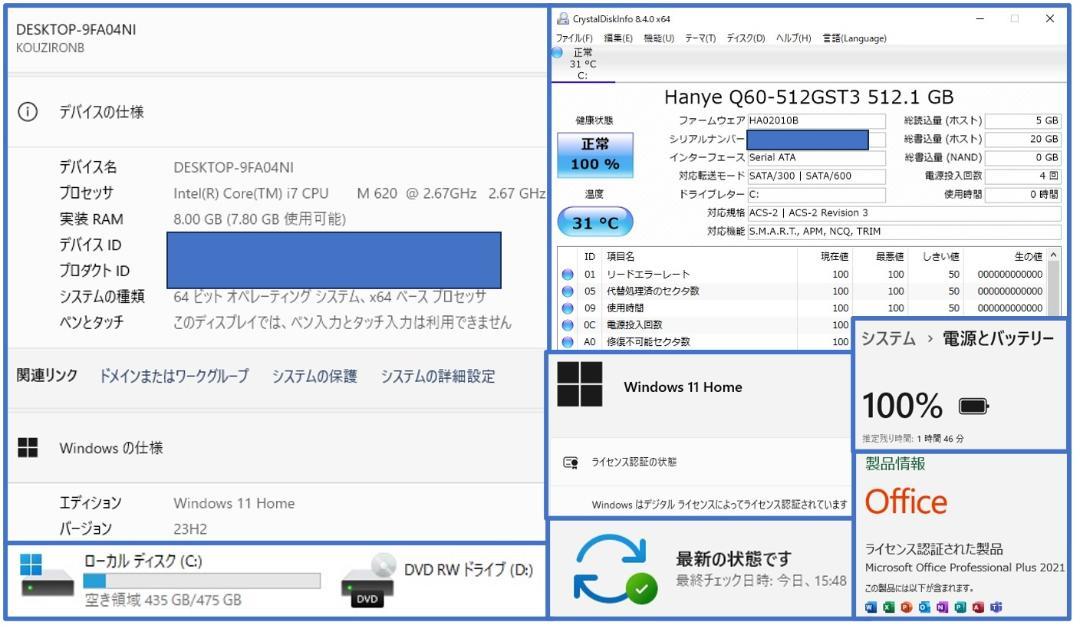The height and width of the screenshot is (632, 1080).
Task: Click the teal Publisher icon
Action: (x=959, y=607)
